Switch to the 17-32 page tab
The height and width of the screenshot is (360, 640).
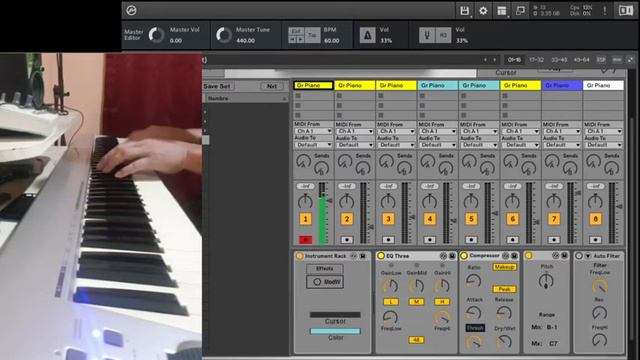point(536,60)
